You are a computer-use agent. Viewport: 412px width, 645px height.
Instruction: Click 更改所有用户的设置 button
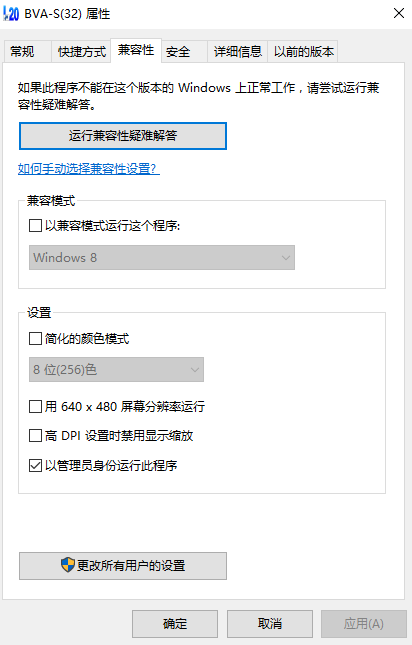pyautogui.click(x=123, y=566)
